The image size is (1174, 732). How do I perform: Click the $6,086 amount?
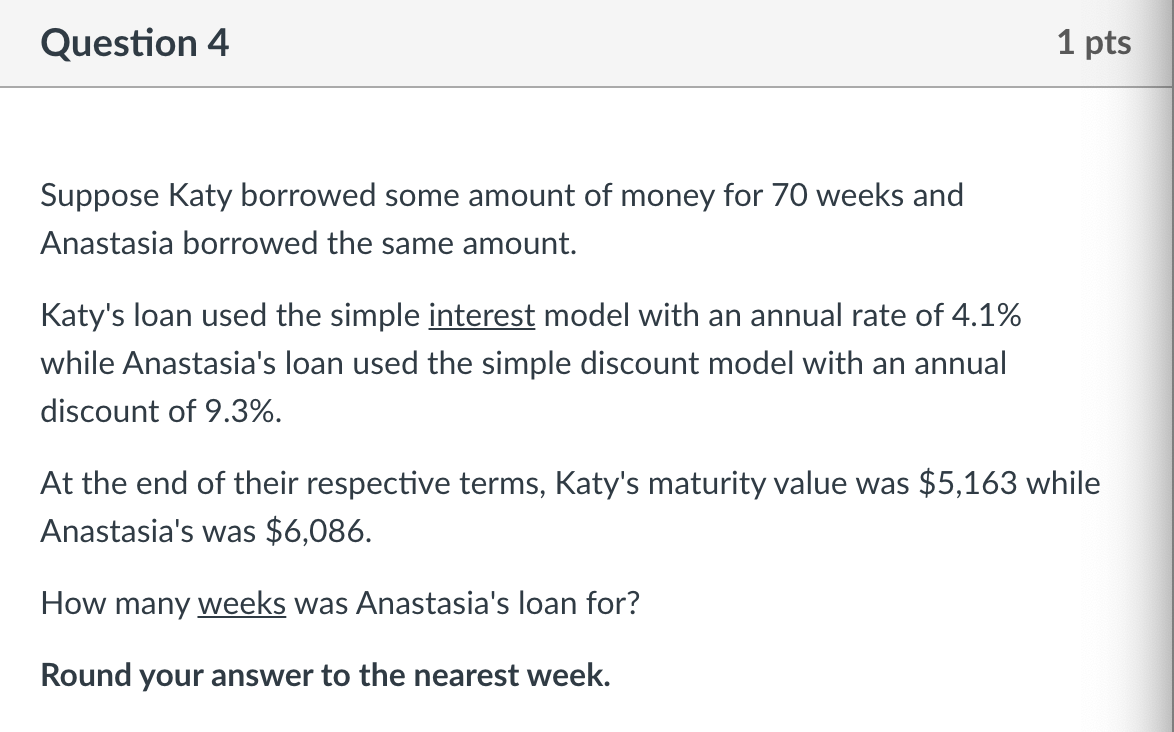pyautogui.click(x=318, y=531)
